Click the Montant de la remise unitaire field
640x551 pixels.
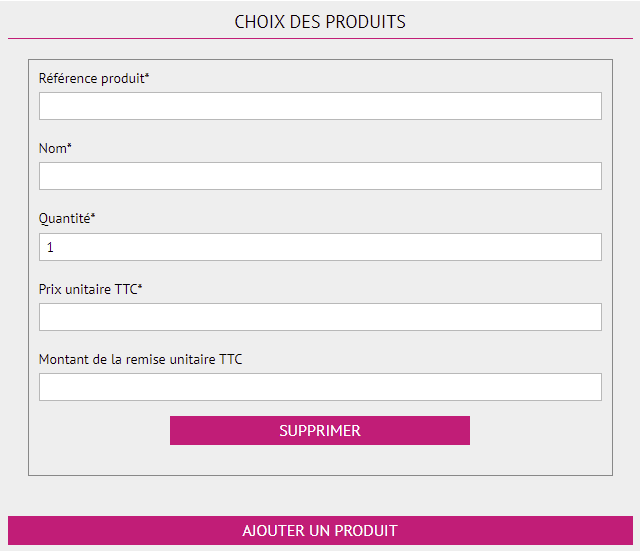[320, 387]
